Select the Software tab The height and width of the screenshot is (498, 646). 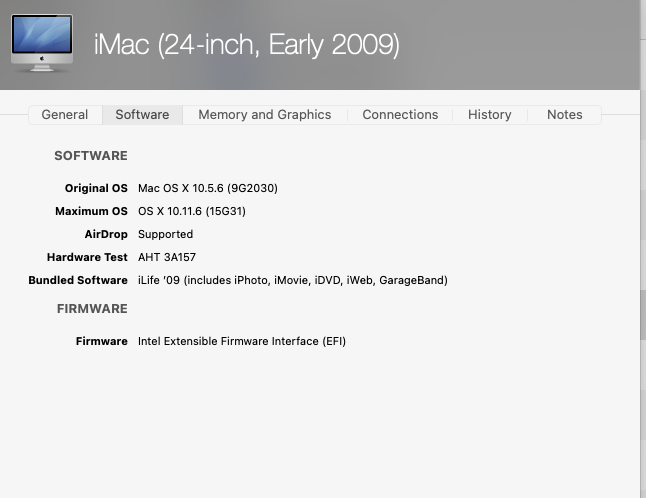tap(142, 115)
